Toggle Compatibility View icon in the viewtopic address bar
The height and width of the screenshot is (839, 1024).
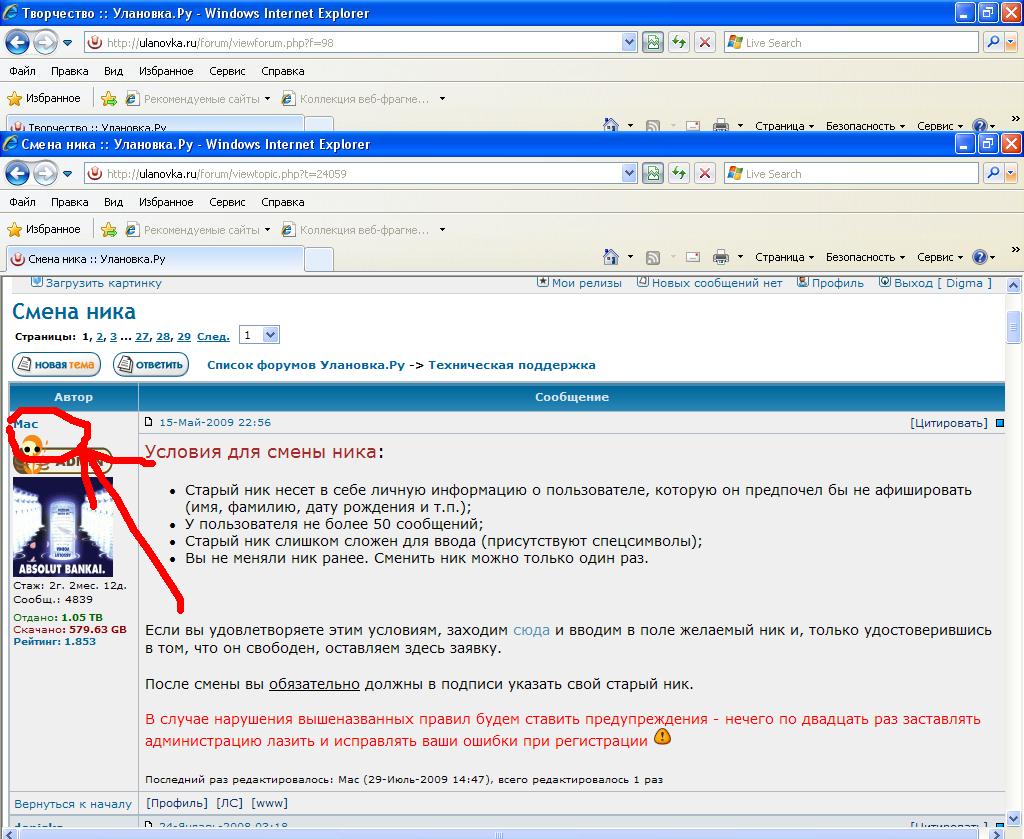click(653, 173)
